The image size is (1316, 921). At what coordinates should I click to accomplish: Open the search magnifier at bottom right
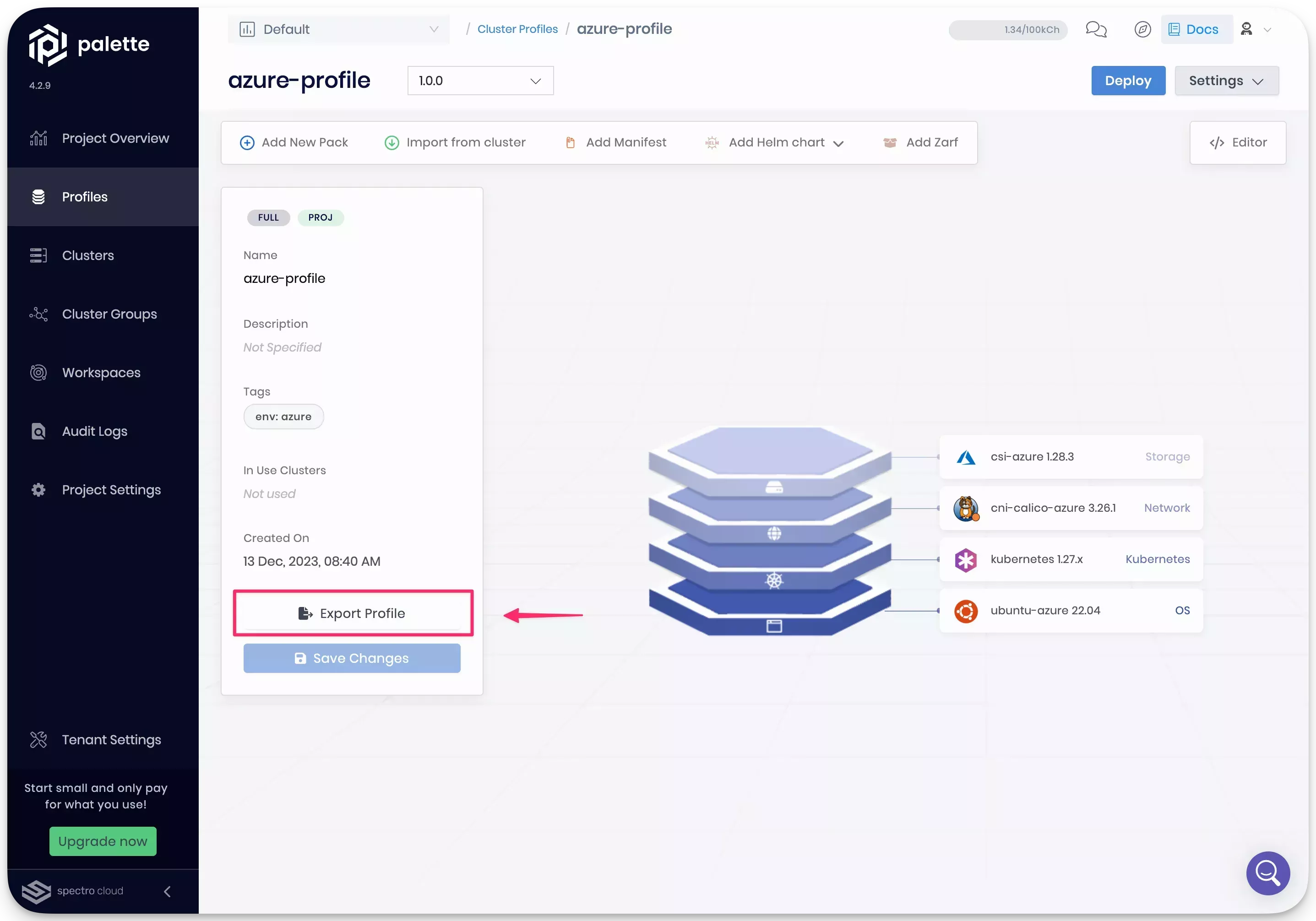click(x=1267, y=873)
